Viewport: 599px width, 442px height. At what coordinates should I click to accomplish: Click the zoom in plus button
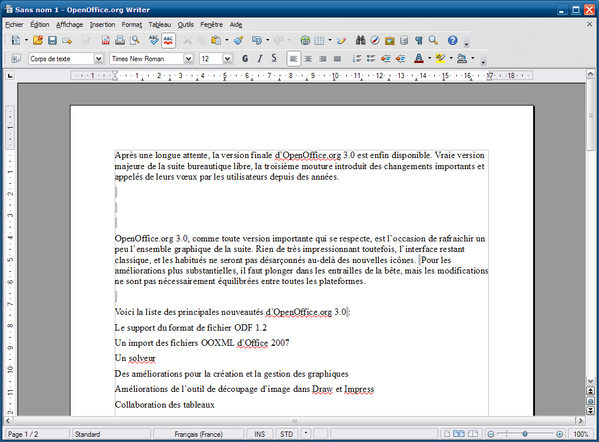pyautogui.click(x=559, y=434)
